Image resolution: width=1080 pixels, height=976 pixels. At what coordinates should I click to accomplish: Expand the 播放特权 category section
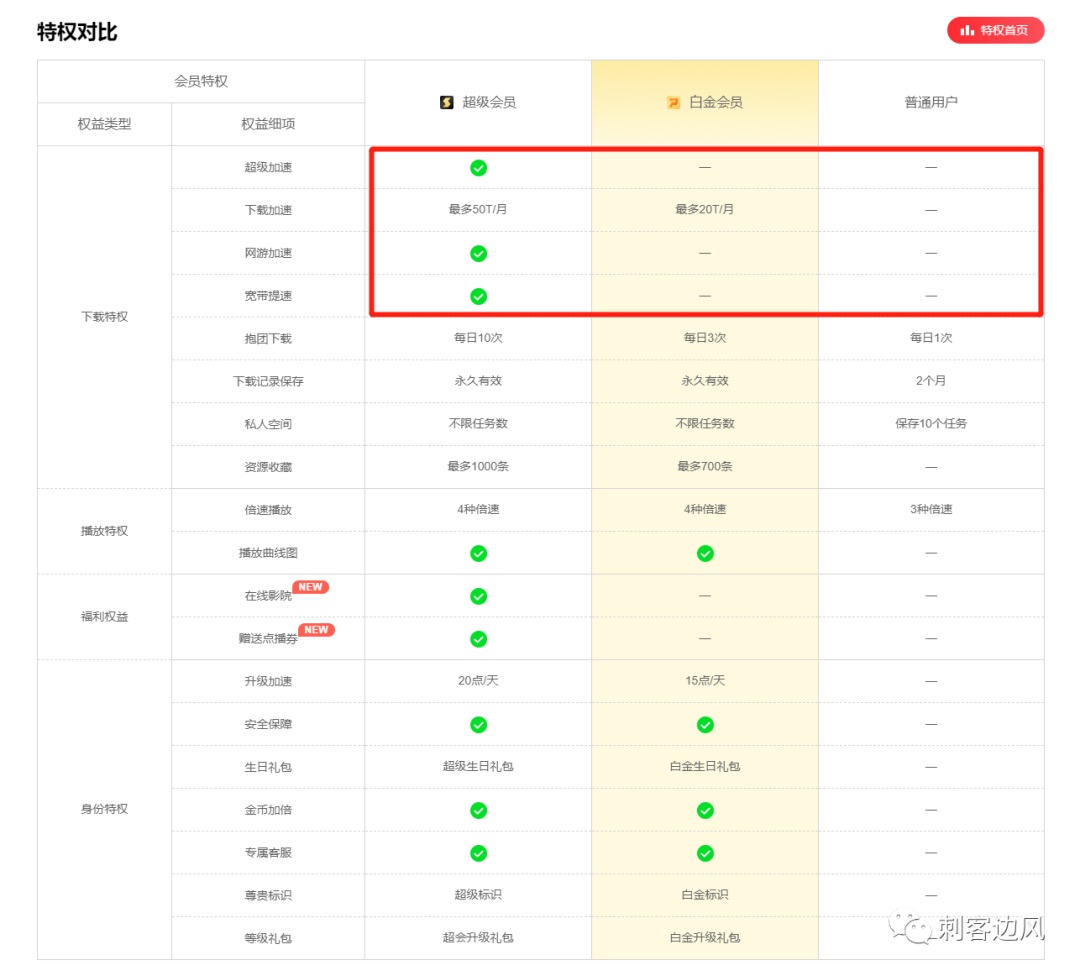103,531
